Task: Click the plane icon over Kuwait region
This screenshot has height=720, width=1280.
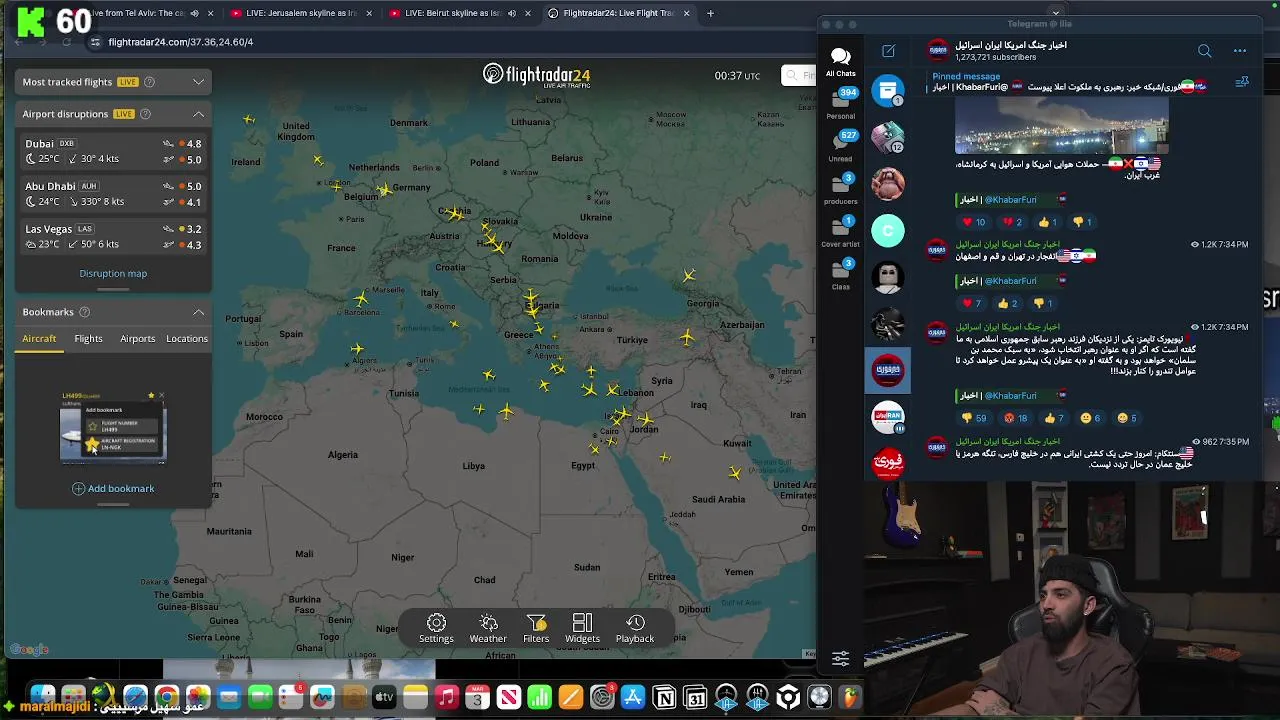Action: [x=735, y=472]
